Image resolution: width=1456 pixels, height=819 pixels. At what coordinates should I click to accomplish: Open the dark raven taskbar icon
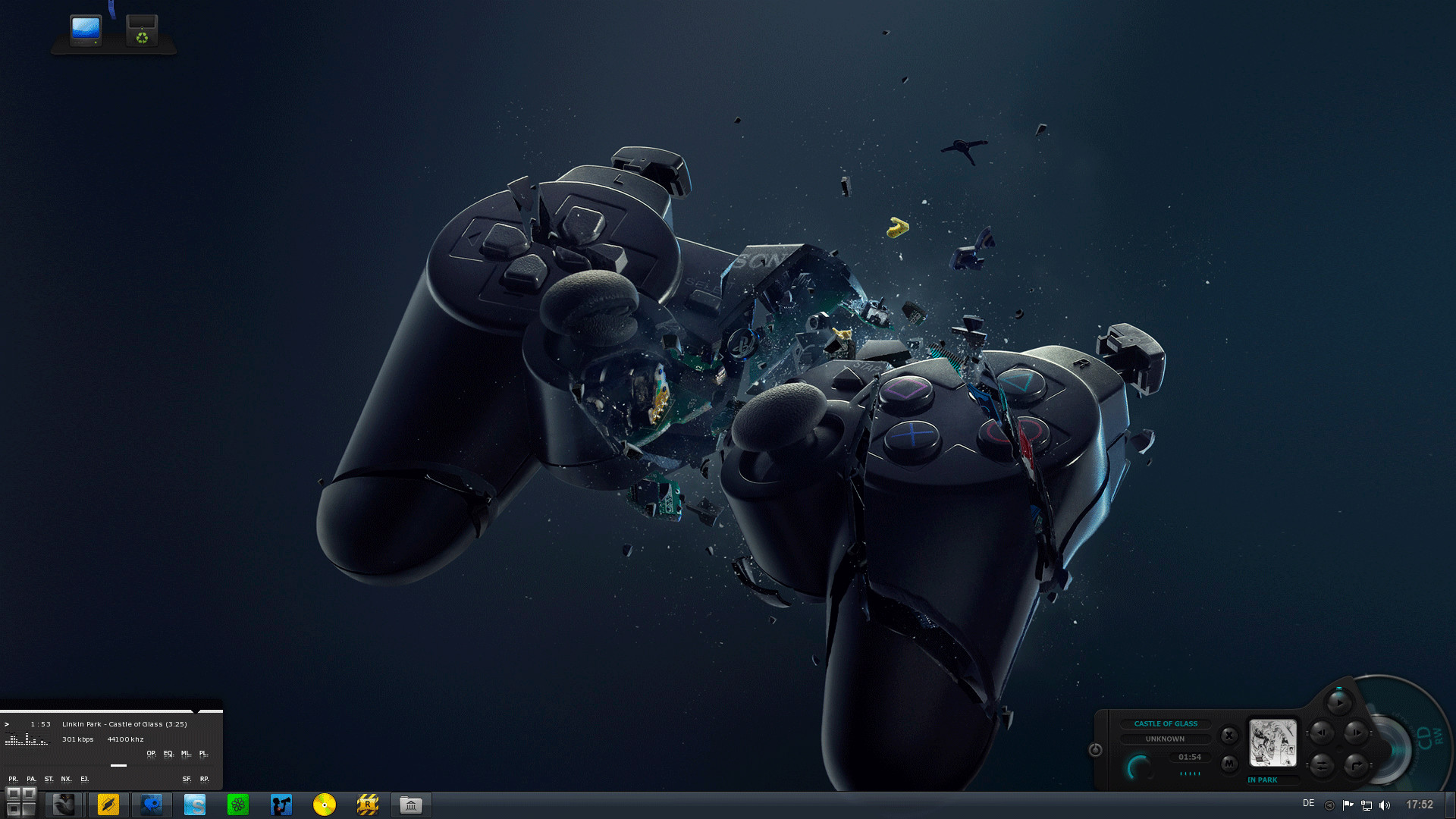pyautogui.click(x=64, y=805)
